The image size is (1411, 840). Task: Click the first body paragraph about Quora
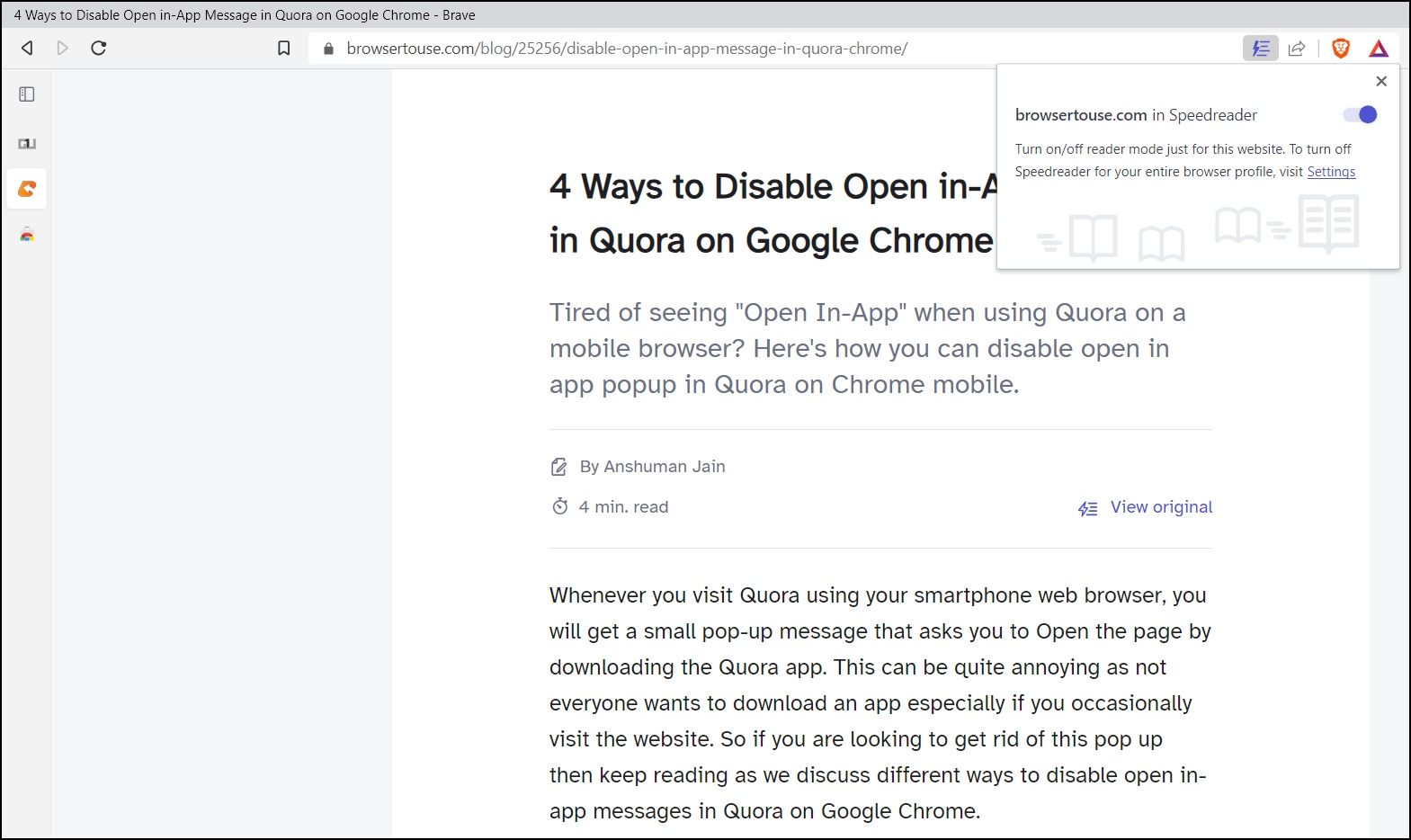click(x=880, y=703)
